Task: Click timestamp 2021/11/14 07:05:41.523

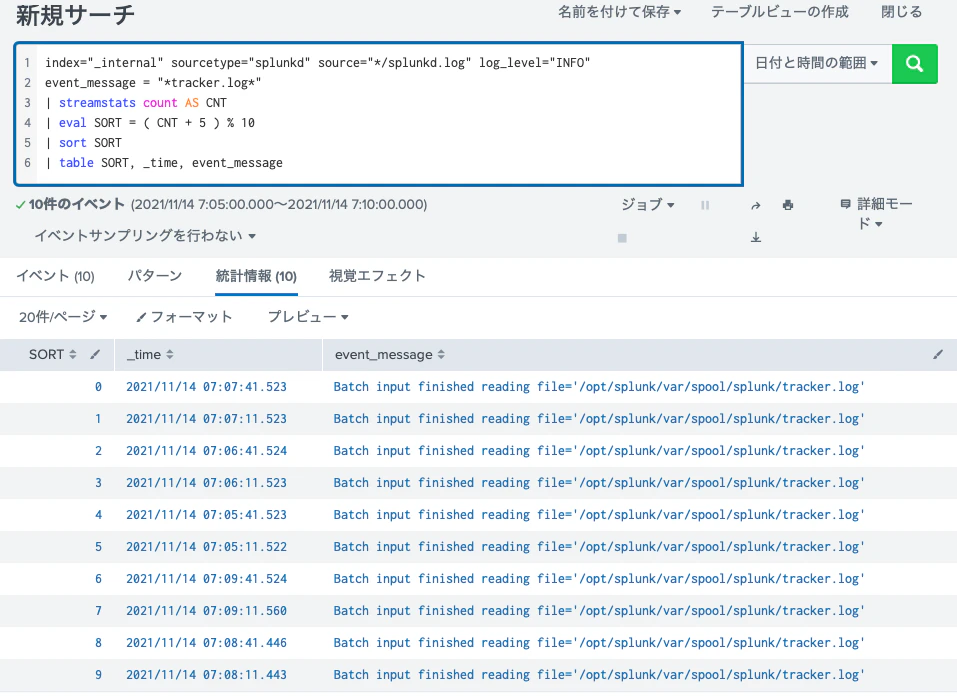Action: coord(206,515)
